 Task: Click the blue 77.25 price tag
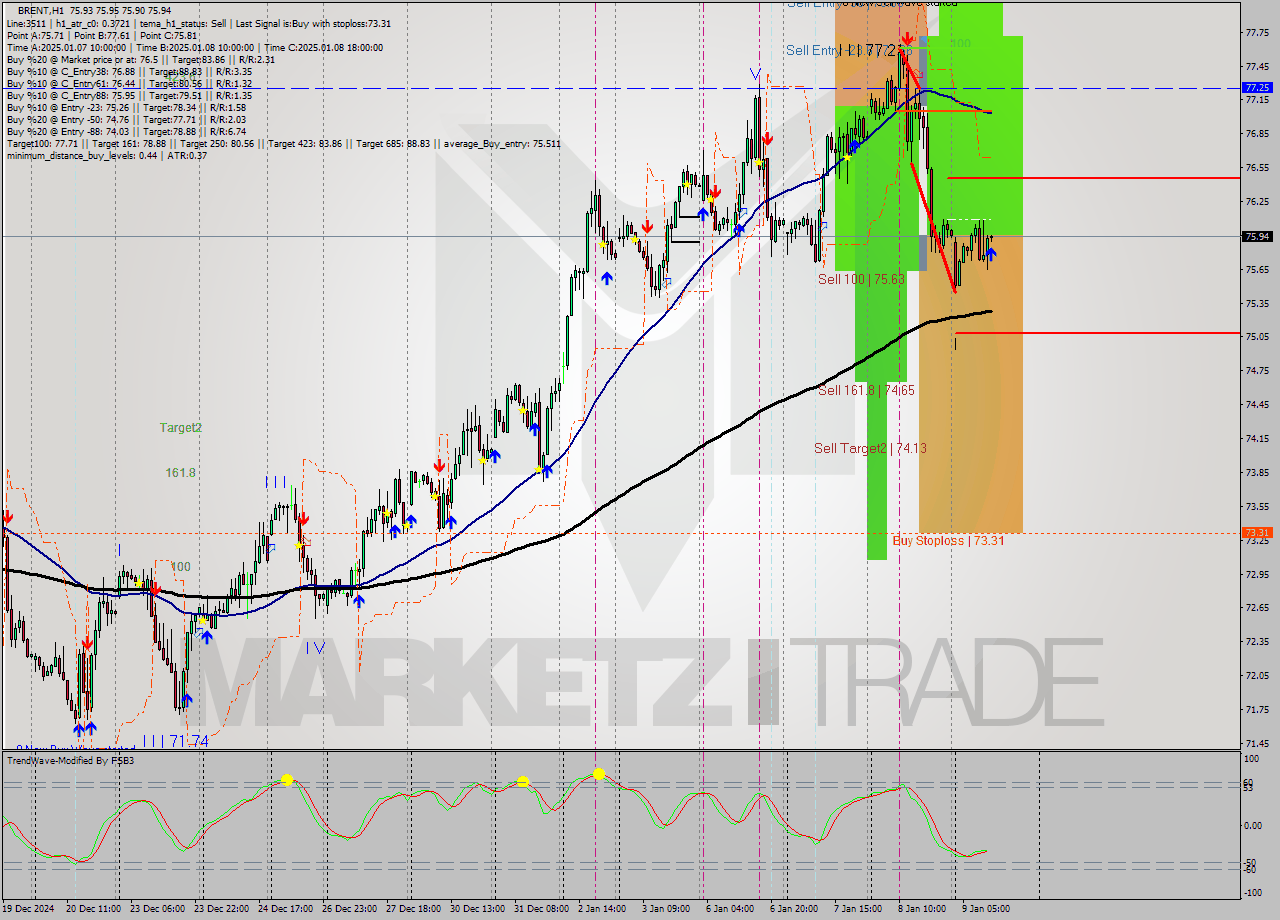[x=1256, y=88]
